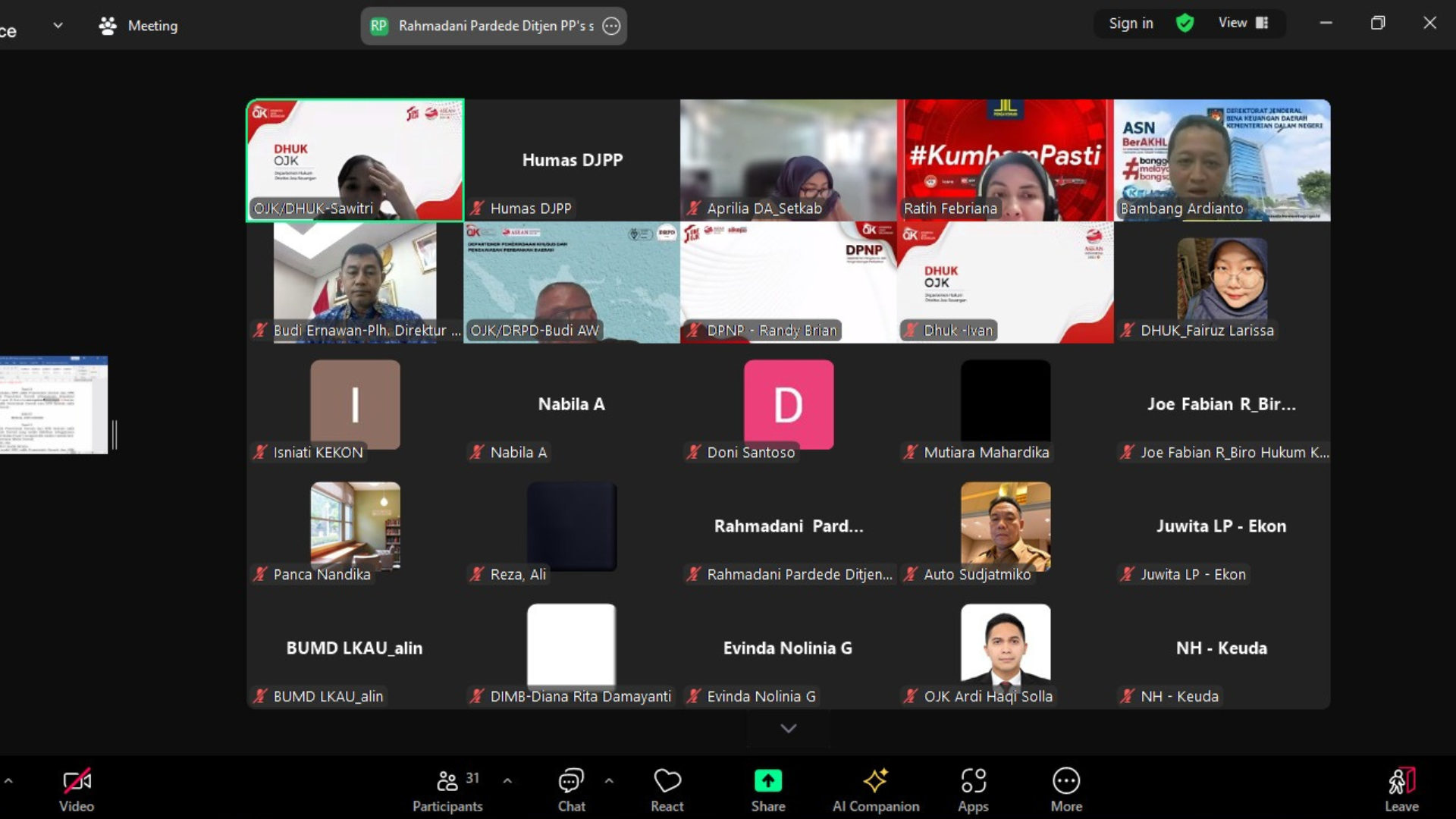Select BUMD LKAU_alin tile

[355, 648]
